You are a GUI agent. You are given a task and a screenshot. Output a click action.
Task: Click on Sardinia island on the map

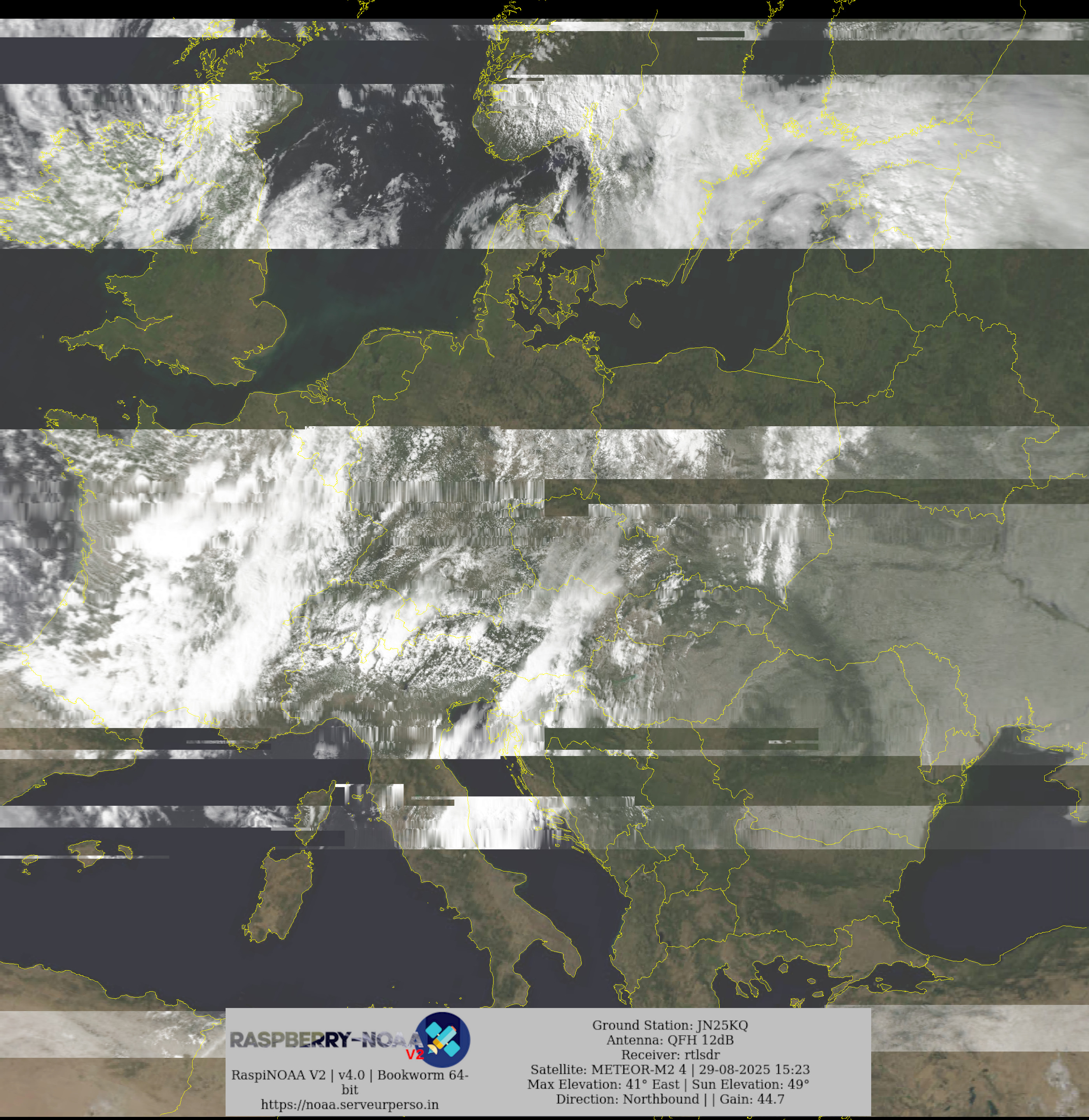click(x=284, y=894)
